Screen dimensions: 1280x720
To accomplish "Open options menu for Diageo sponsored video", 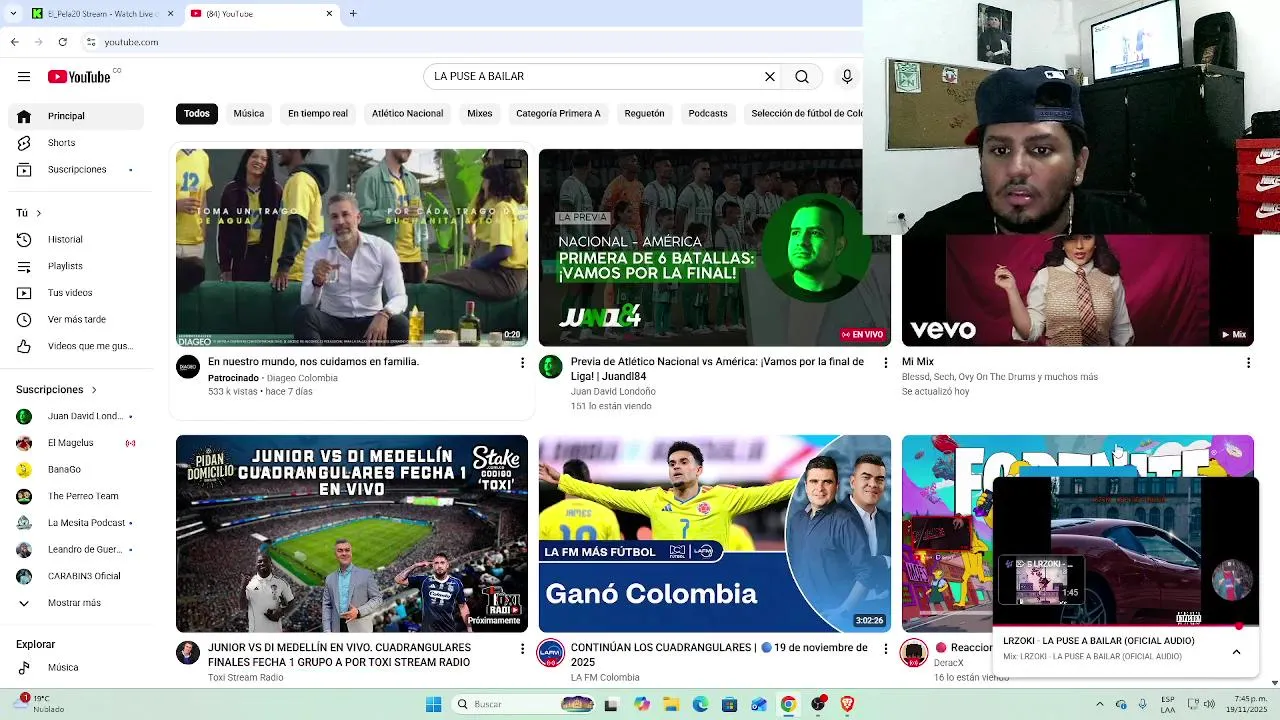I will point(522,362).
